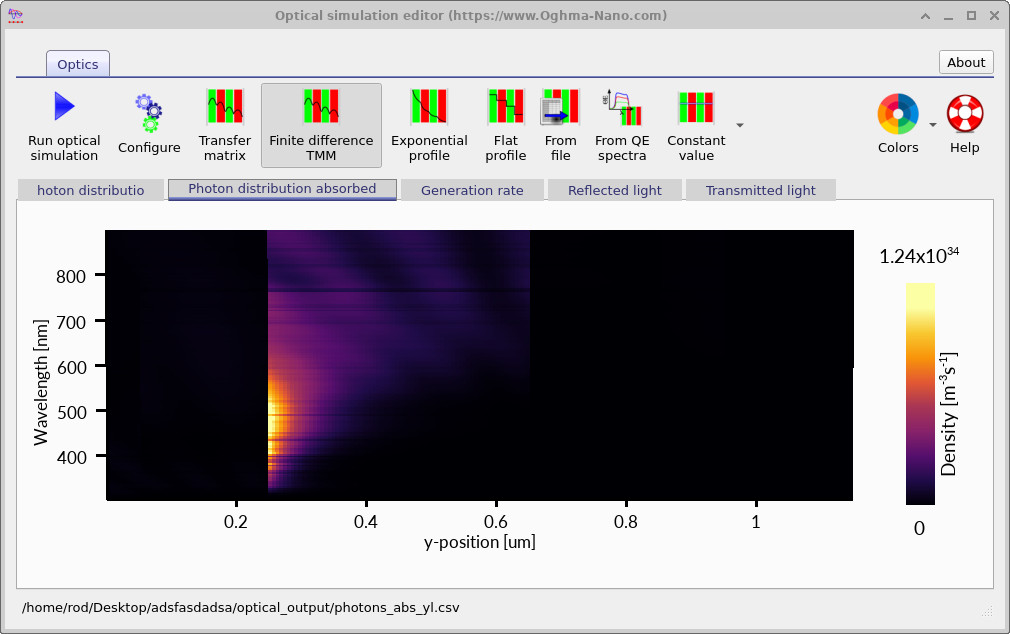Click the photons_abs_yl.csv file path
This screenshot has height=634, width=1010.
pyautogui.click(x=240, y=608)
